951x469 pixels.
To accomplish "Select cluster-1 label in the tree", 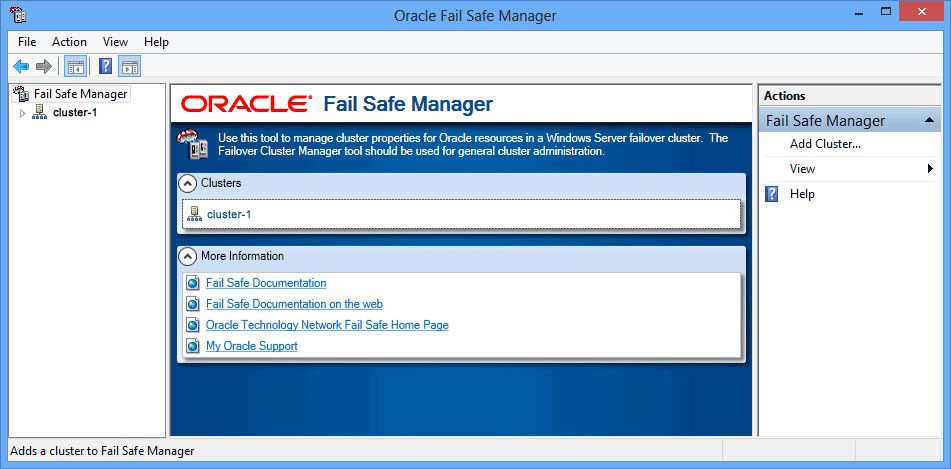I will (75, 112).
